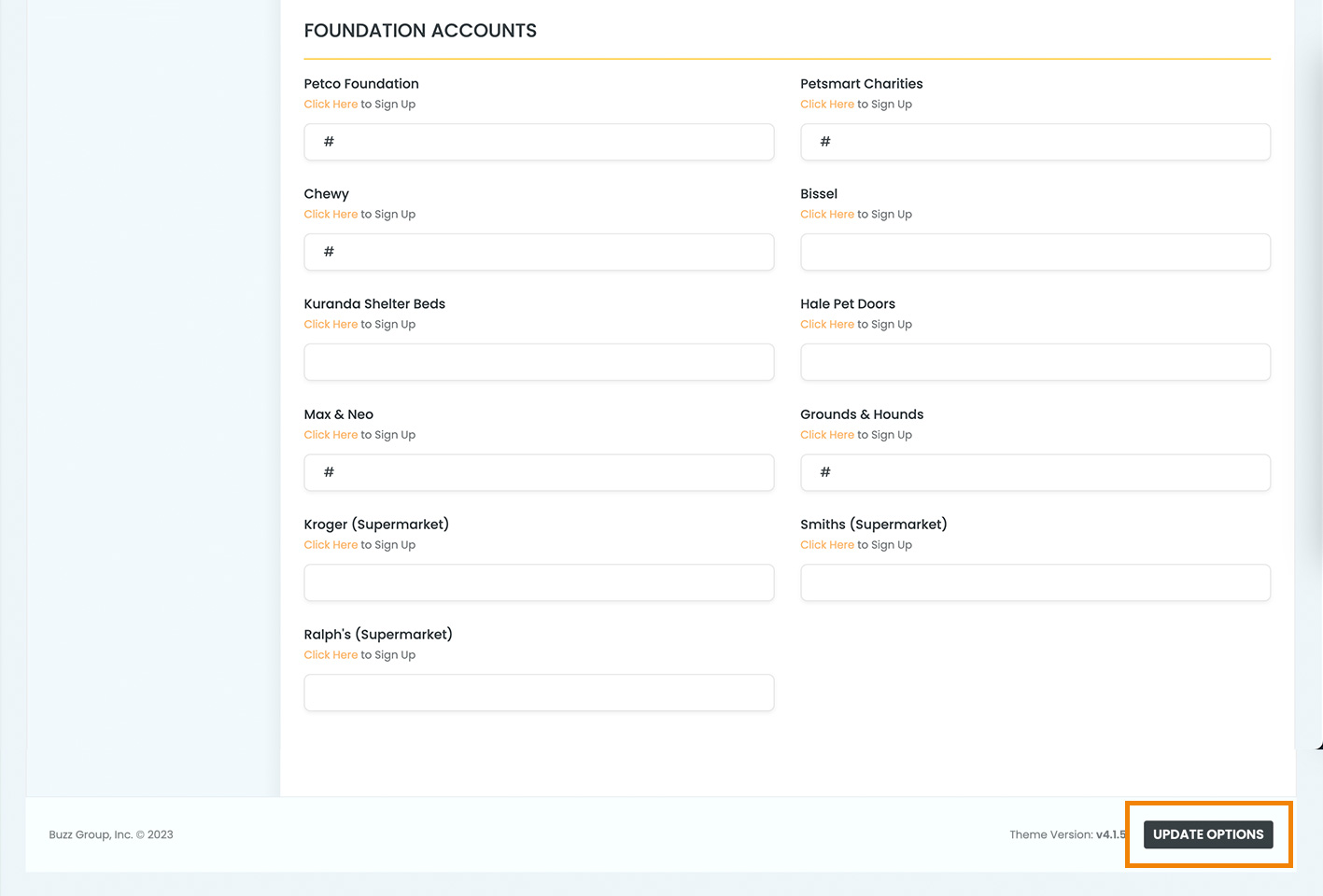Focus the Petco Foundation input field
This screenshot has width=1323, height=896.
(539, 142)
